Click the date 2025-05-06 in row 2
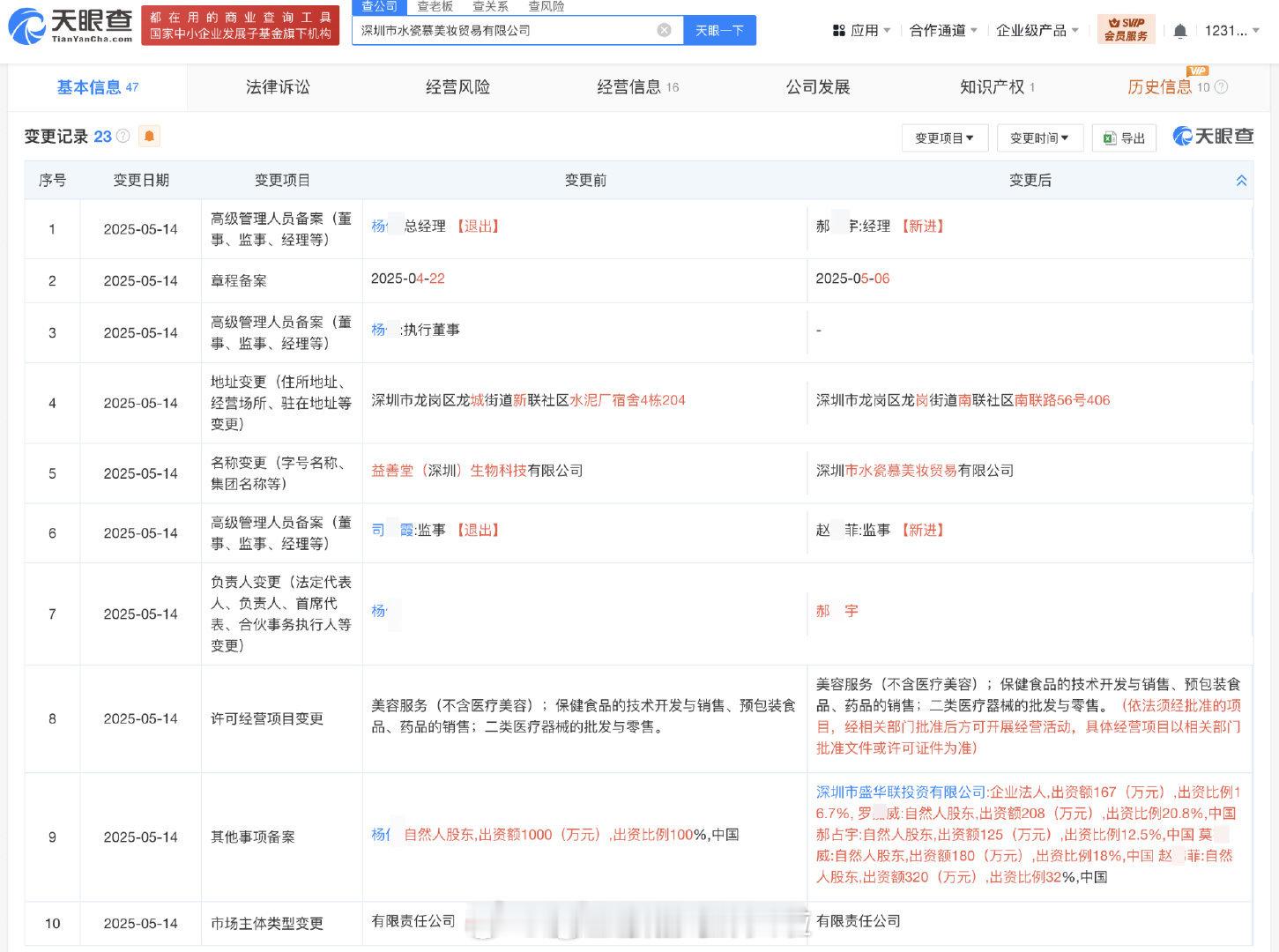The height and width of the screenshot is (952, 1279). (852, 278)
